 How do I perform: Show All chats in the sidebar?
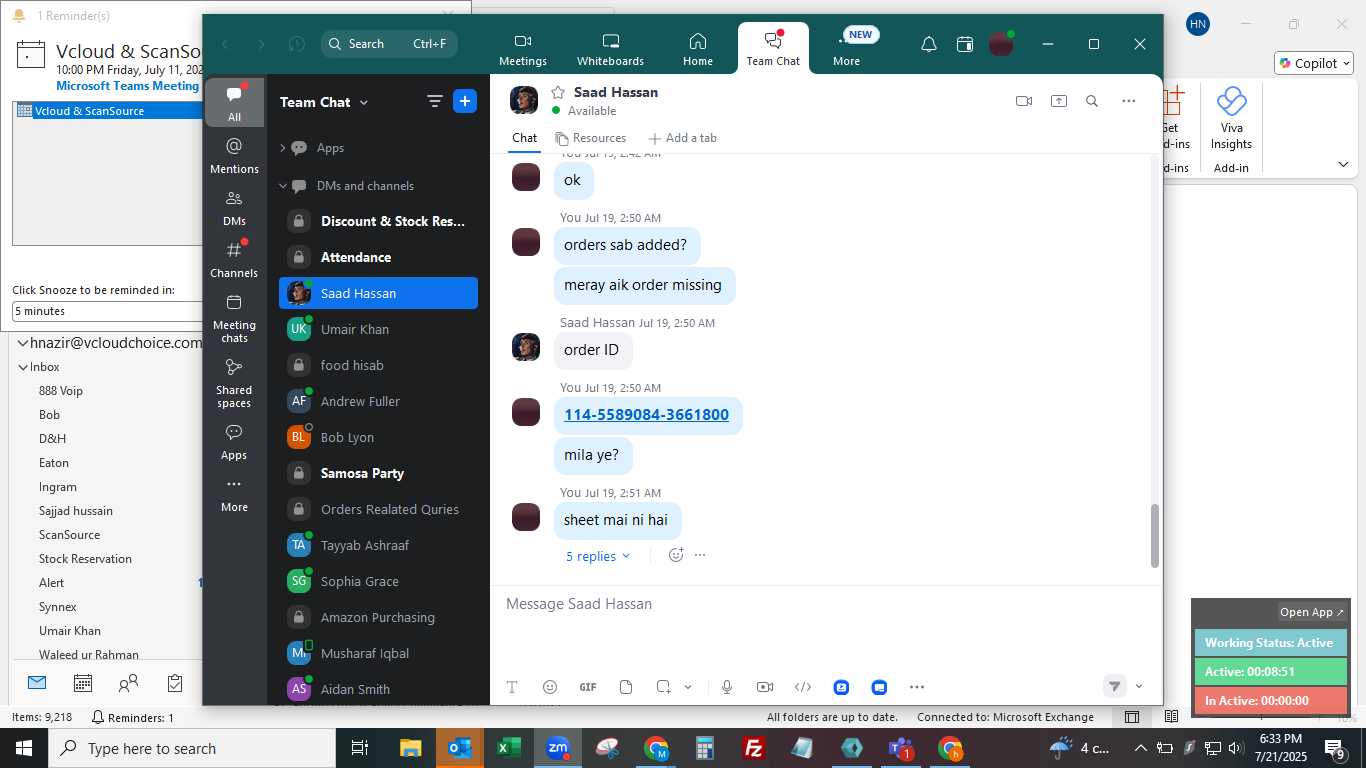[x=234, y=103]
